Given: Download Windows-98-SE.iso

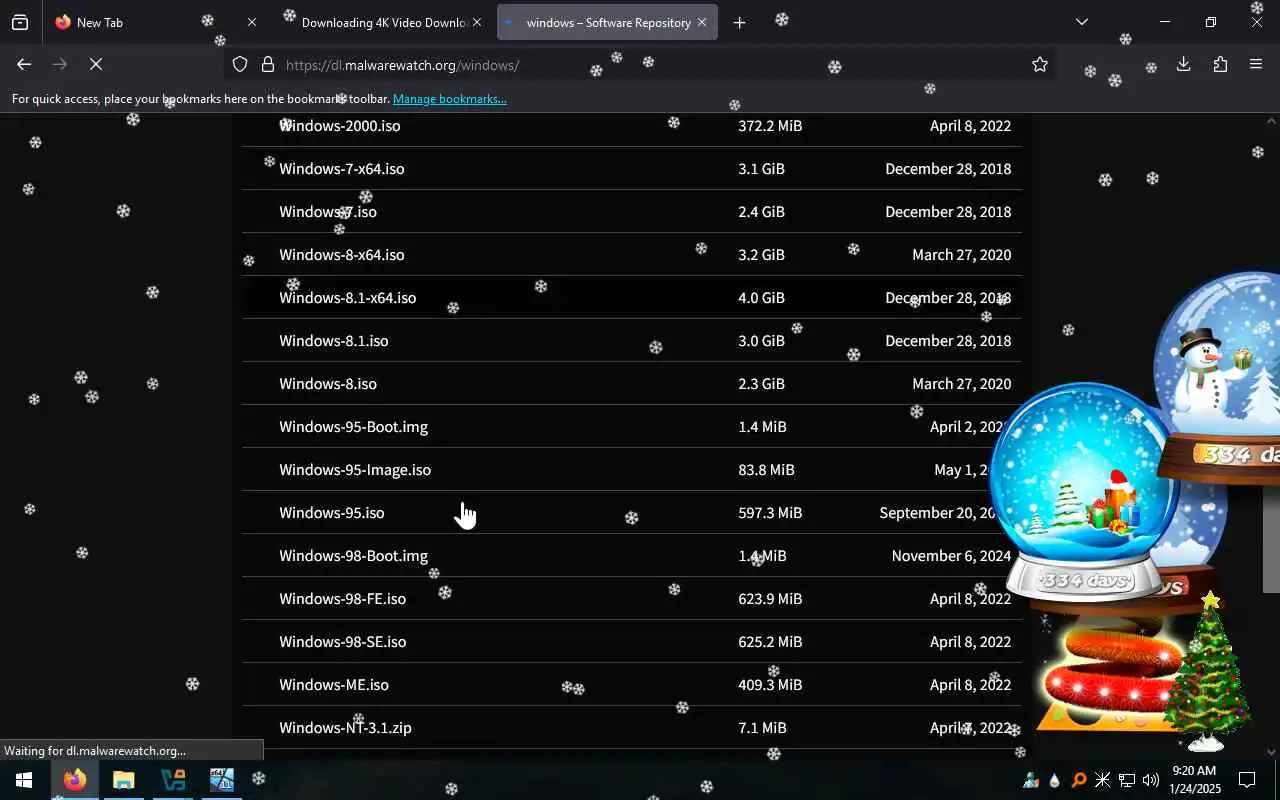Looking at the screenshot, I should pyautogui.click(x=343, y=642).
